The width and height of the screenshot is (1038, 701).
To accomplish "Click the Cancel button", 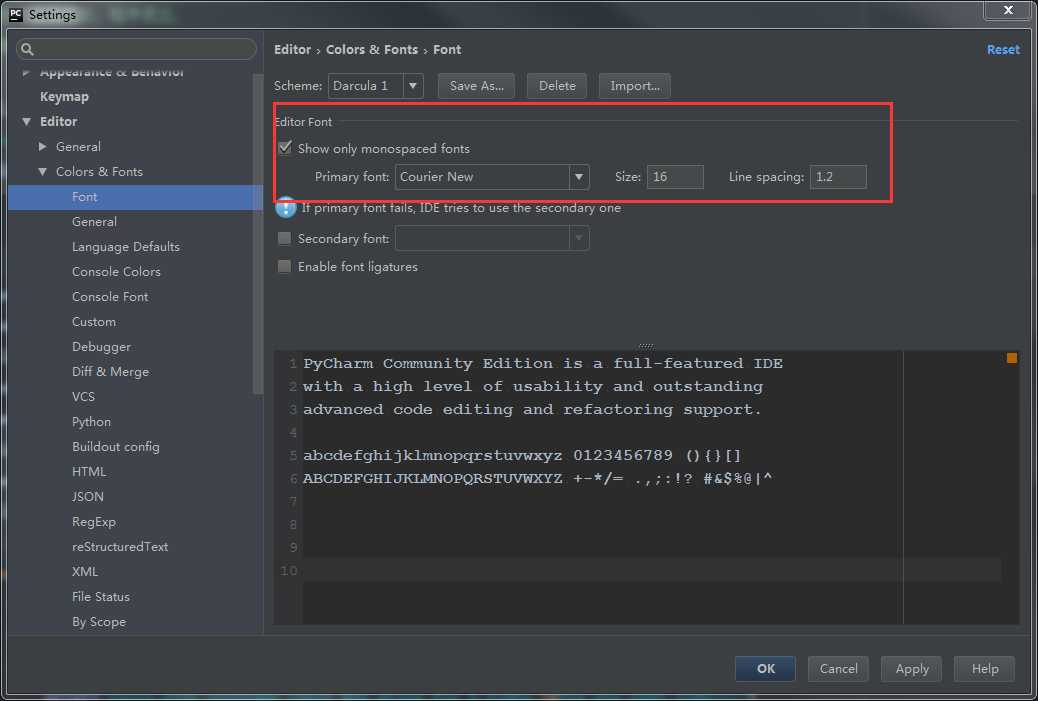I will coord(838,669).
